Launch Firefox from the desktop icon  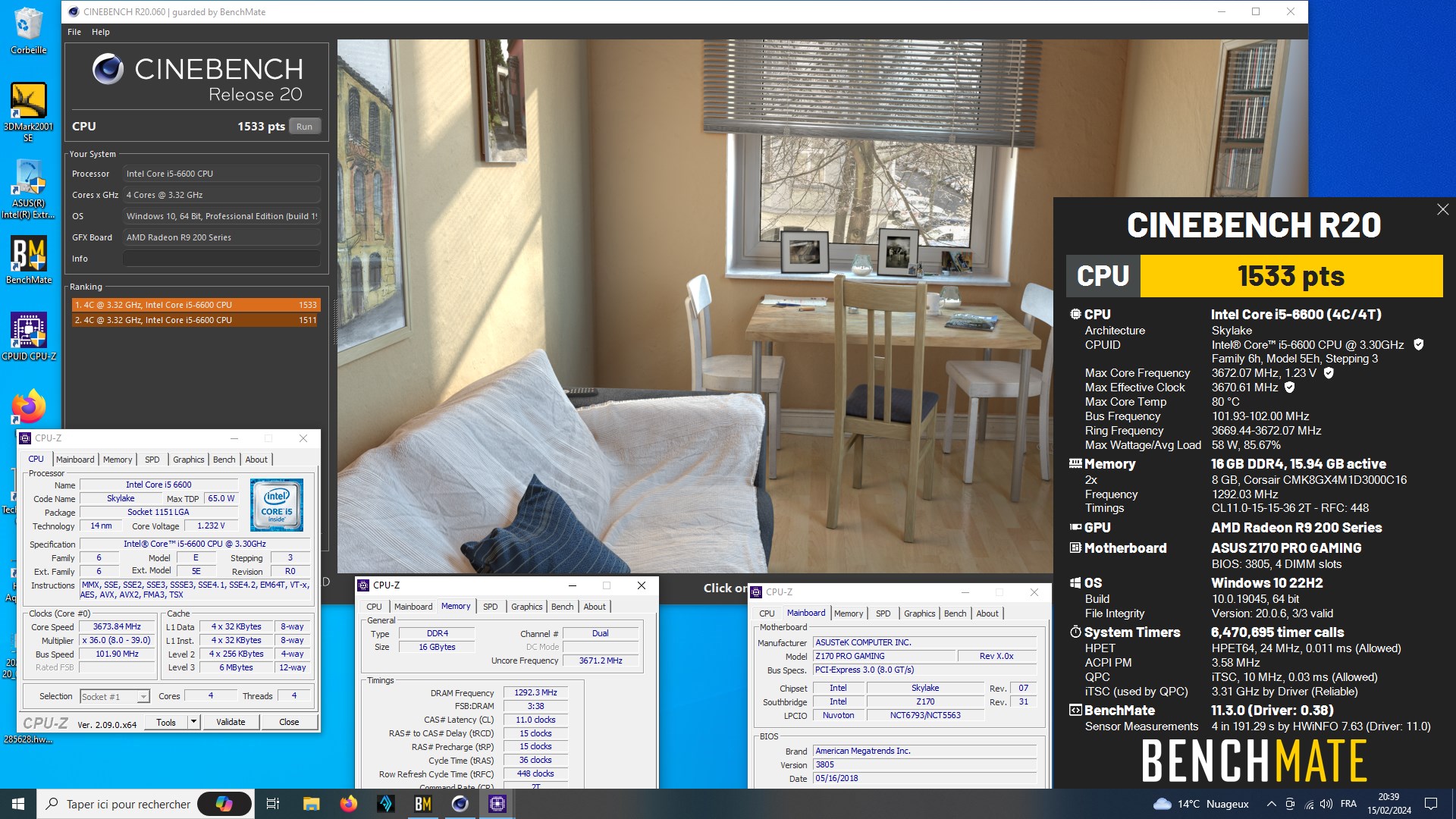(x=28, y=407)
